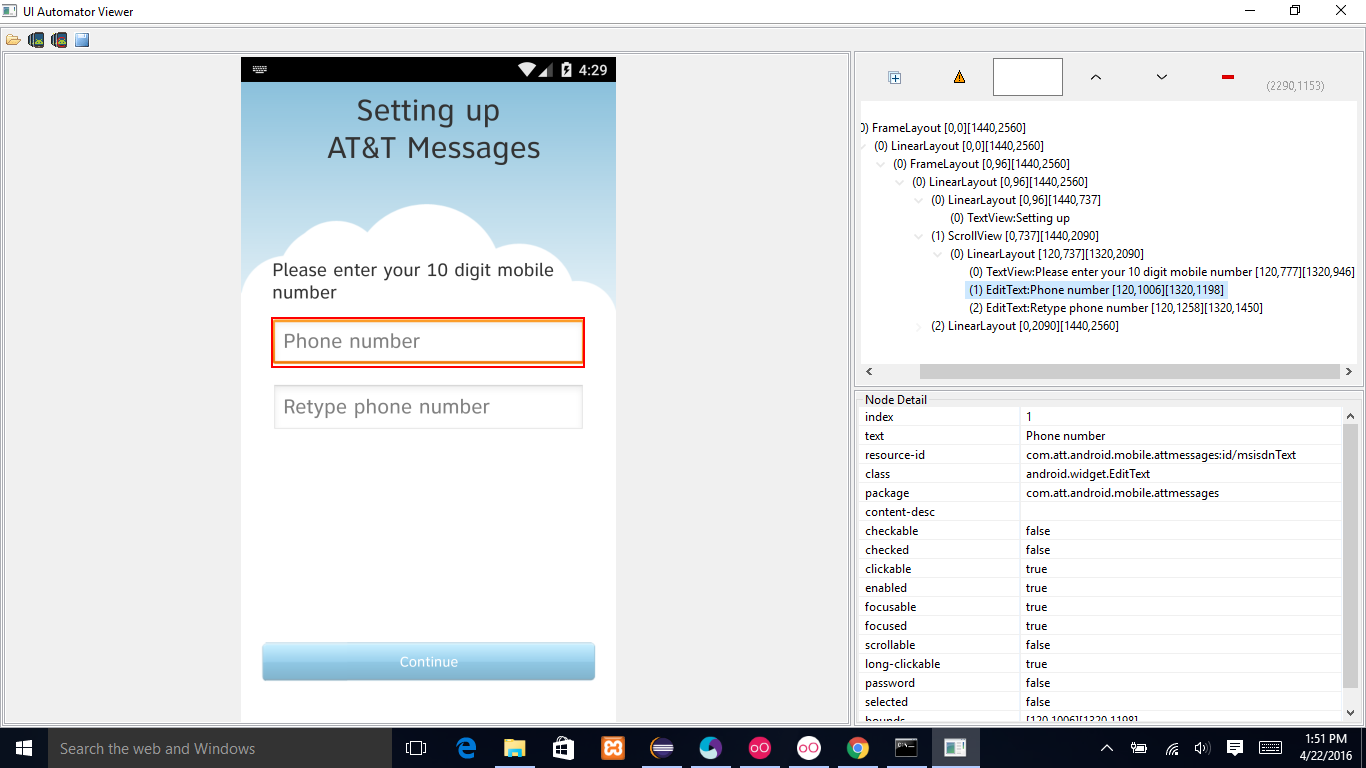Click the Phone number field in the screenshot
Viewport: 1366px width, 768px height.
pos(428,342)
